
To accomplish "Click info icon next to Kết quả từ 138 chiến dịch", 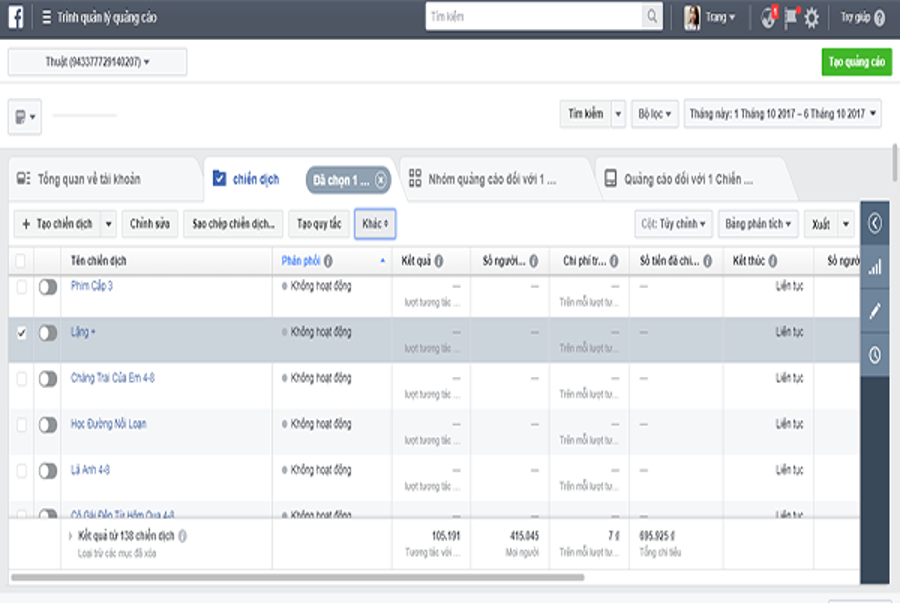I will (183, 536).
